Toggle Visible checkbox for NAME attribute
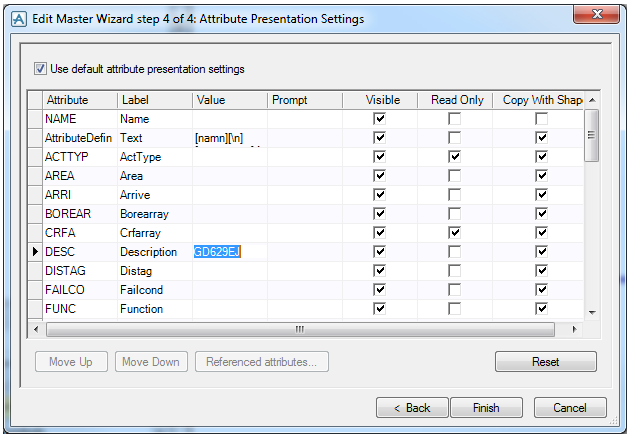The image size is (627, 437). tap(380, 119)
